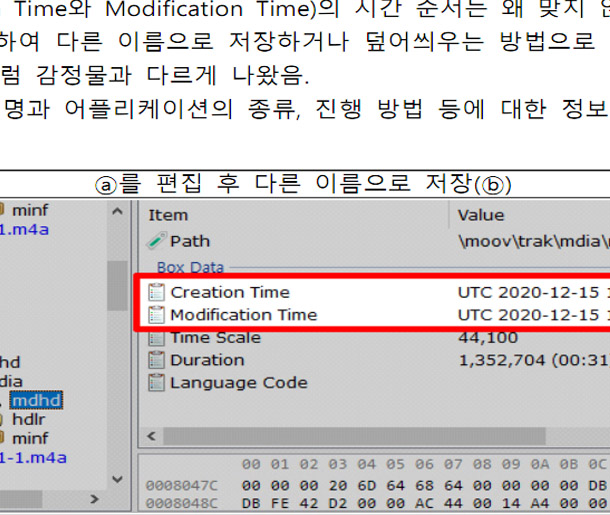Click the Creation Time row icon
This screenshot has width=610, height=515.
[x=155, y=292]
